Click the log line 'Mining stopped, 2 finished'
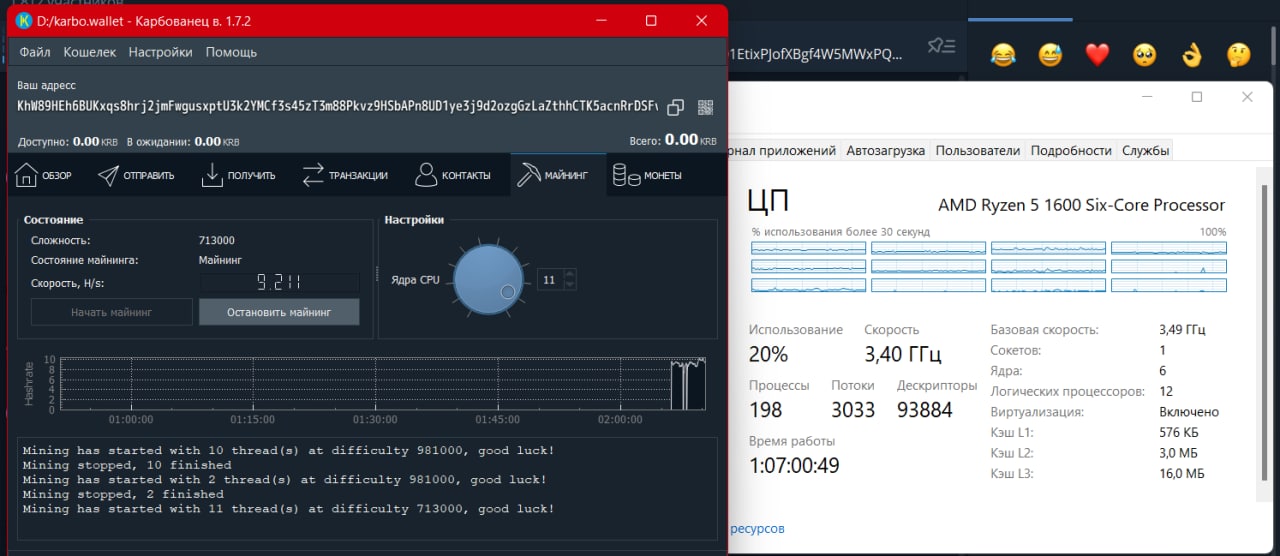The image size is (1280, 556). coord(123,494)
